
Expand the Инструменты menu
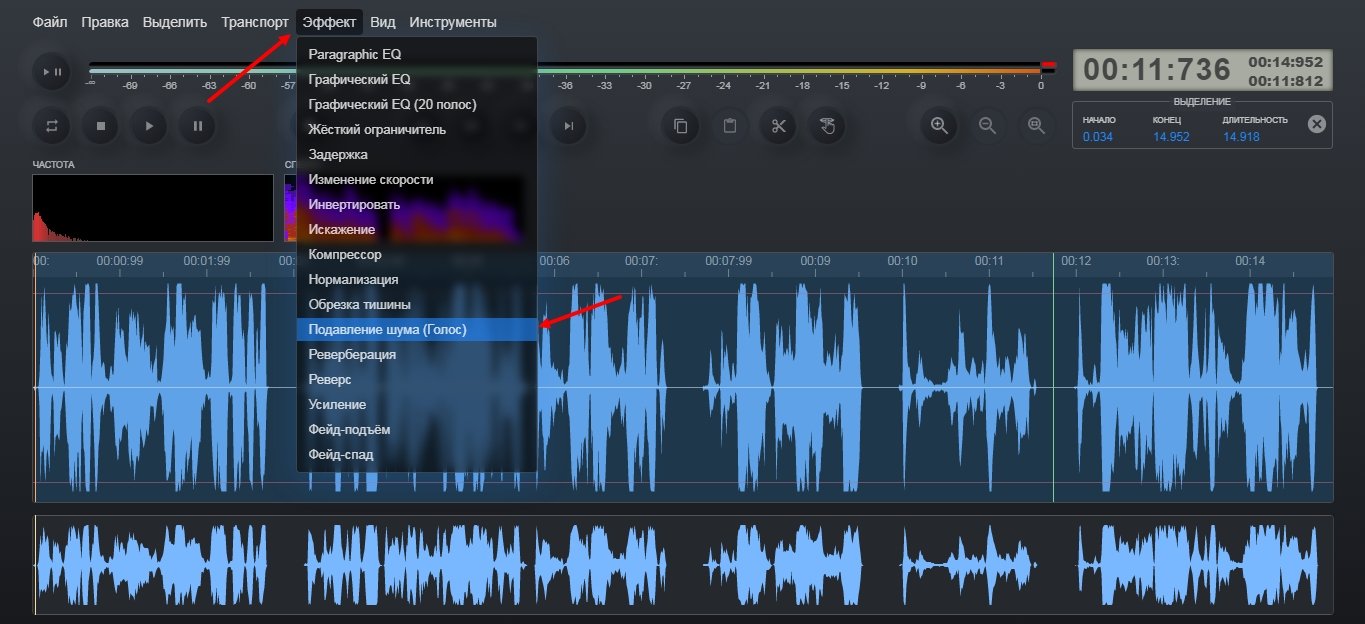click(452, 22)
